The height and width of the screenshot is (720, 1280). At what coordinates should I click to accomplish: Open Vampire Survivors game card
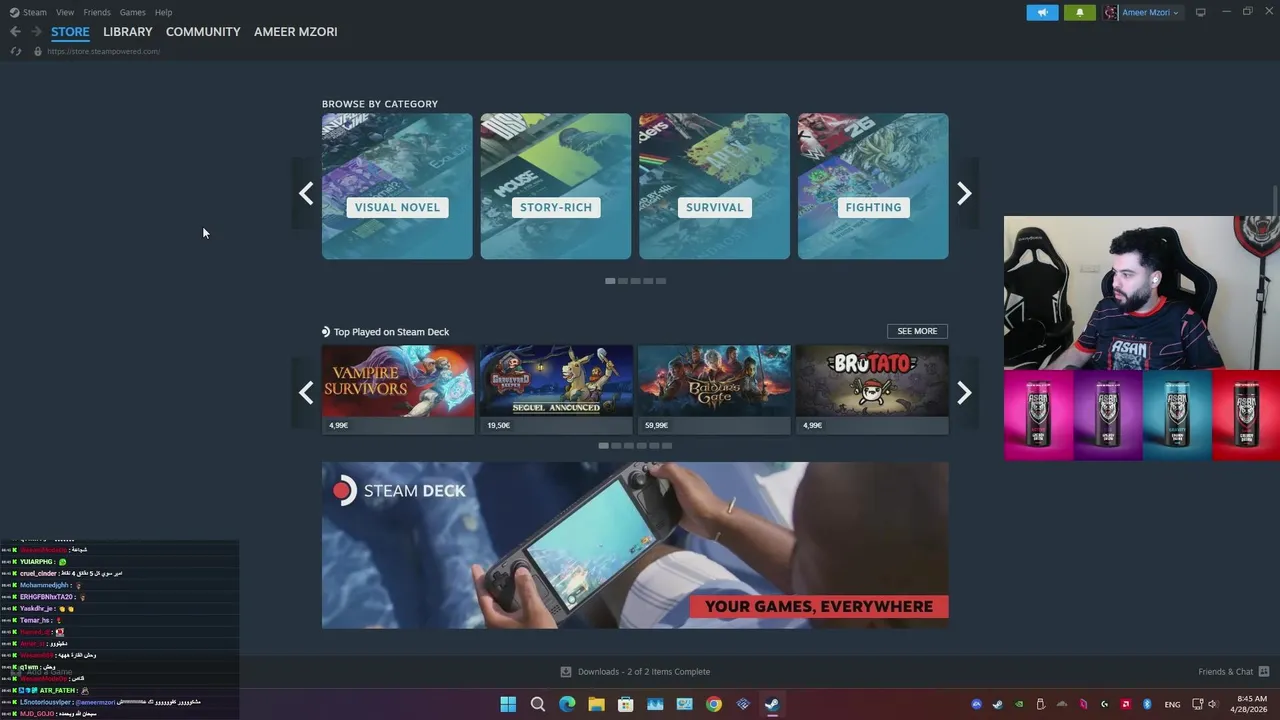398,390
